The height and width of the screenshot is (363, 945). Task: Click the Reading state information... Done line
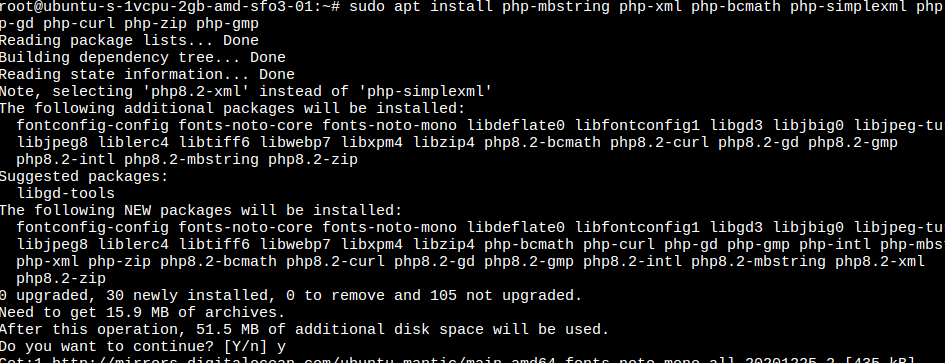pos(148,75)
